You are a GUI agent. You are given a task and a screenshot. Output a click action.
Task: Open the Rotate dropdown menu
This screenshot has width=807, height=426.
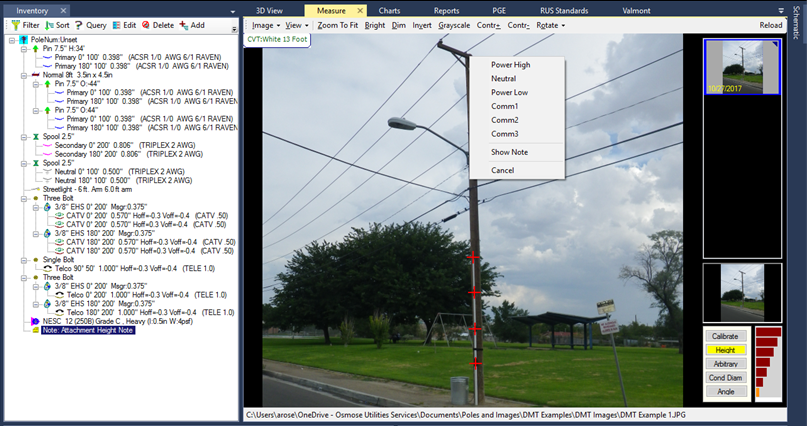(x=550, y=25)
